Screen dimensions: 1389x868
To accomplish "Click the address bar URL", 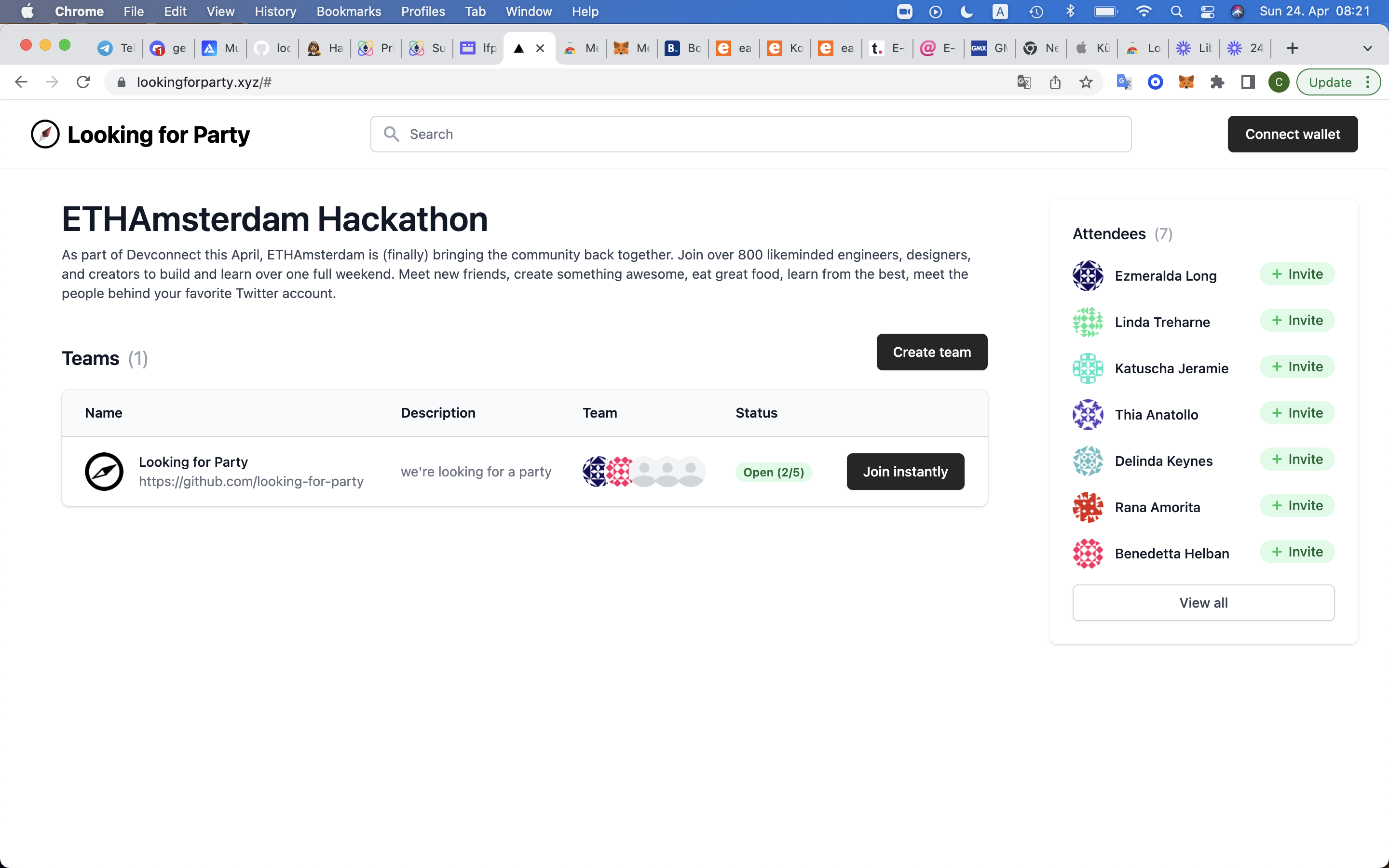I will point(204,82).
